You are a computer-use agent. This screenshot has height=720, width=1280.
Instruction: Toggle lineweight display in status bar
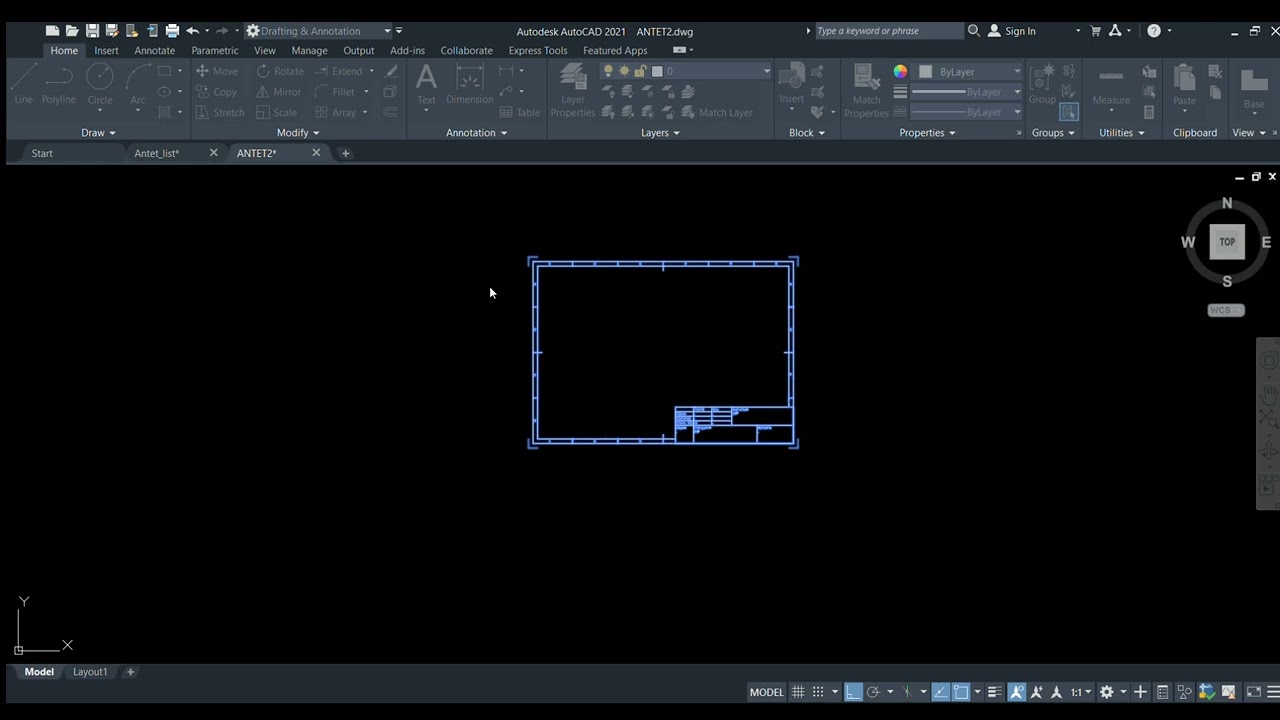pos(994,692)
